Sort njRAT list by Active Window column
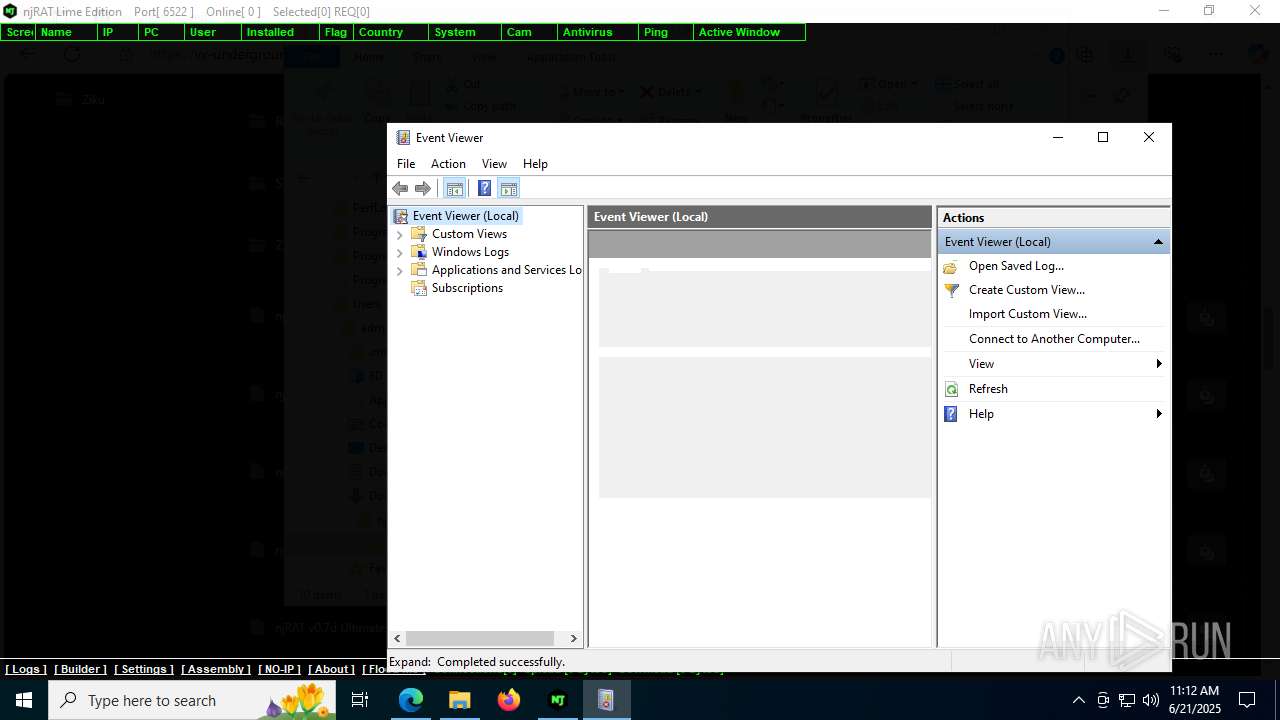This screenshot has width=1280, height=720. click(x=749, y=32)
